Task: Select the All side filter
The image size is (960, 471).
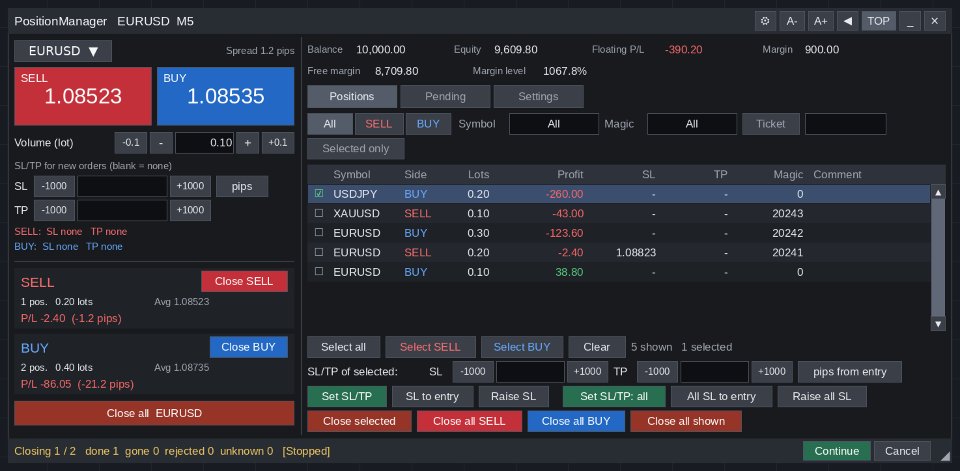Action: pyautogui.click(x=330, y=124)
